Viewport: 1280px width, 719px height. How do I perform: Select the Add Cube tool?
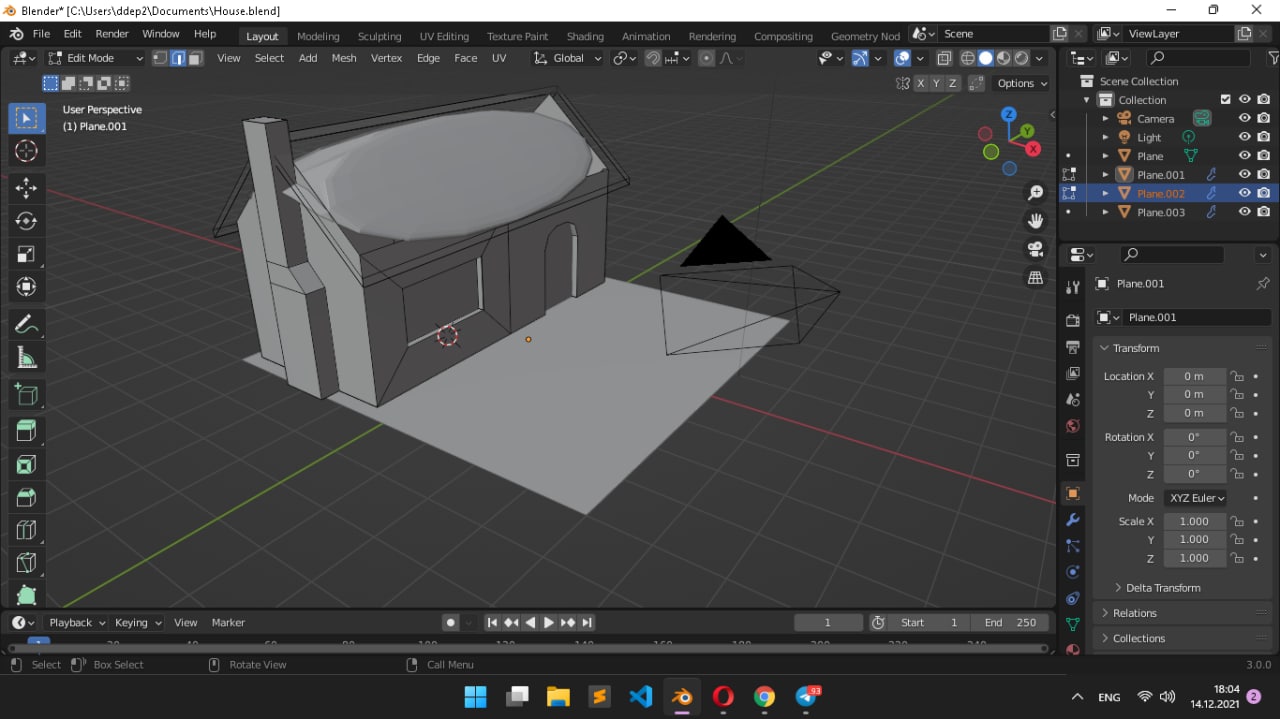pyautogui.click(x=27, y=394)
